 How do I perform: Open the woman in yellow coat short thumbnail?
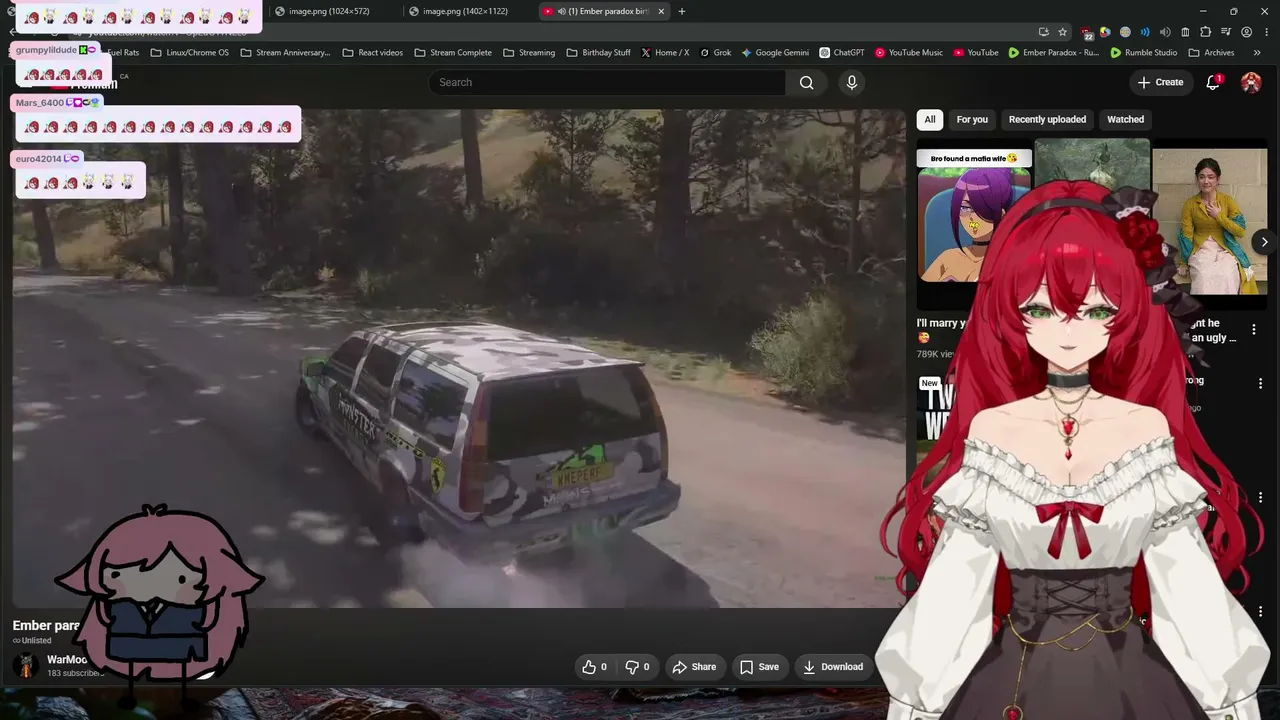(x=1210, y=222)
